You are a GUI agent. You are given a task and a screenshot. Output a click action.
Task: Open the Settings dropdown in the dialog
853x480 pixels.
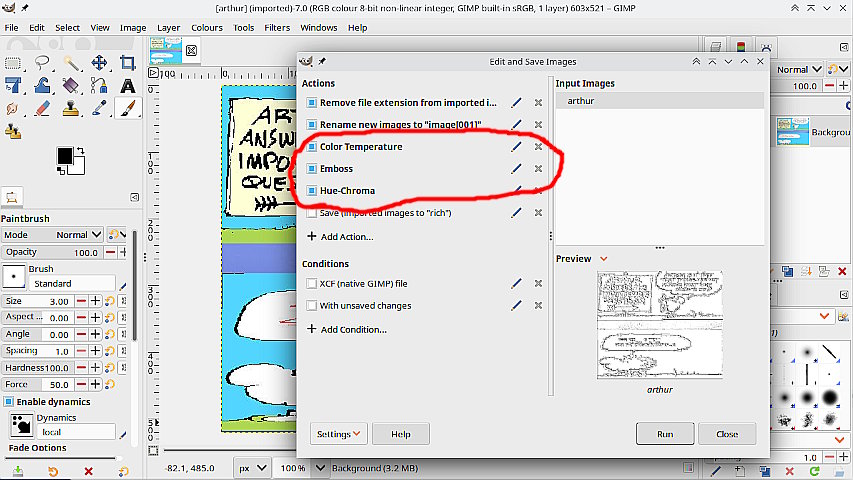click(x=338, y=434)
